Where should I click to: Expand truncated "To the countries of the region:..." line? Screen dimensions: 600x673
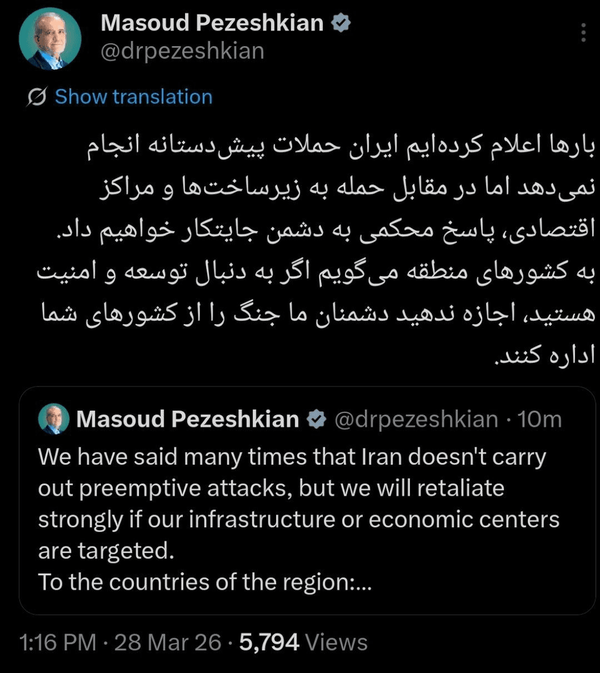(204, 582)
